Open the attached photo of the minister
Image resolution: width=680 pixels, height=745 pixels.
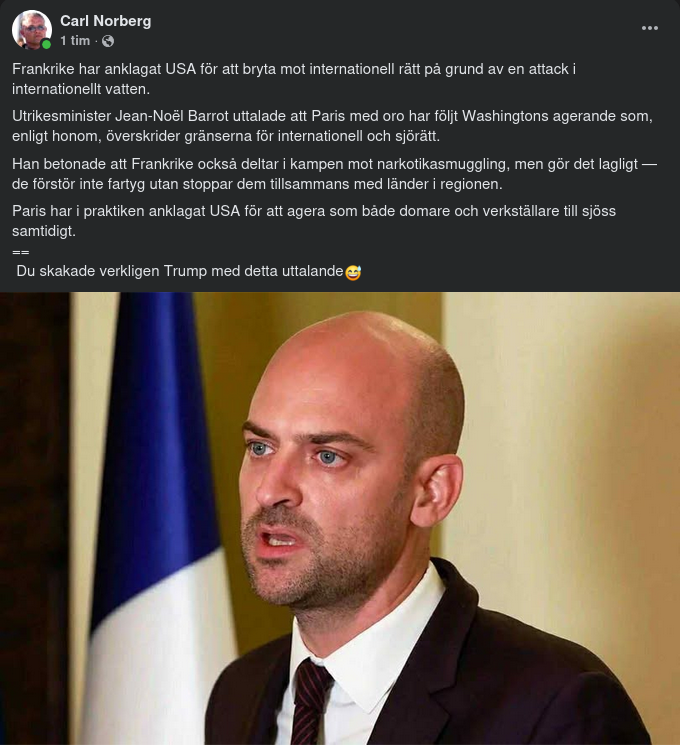[340, 518]
